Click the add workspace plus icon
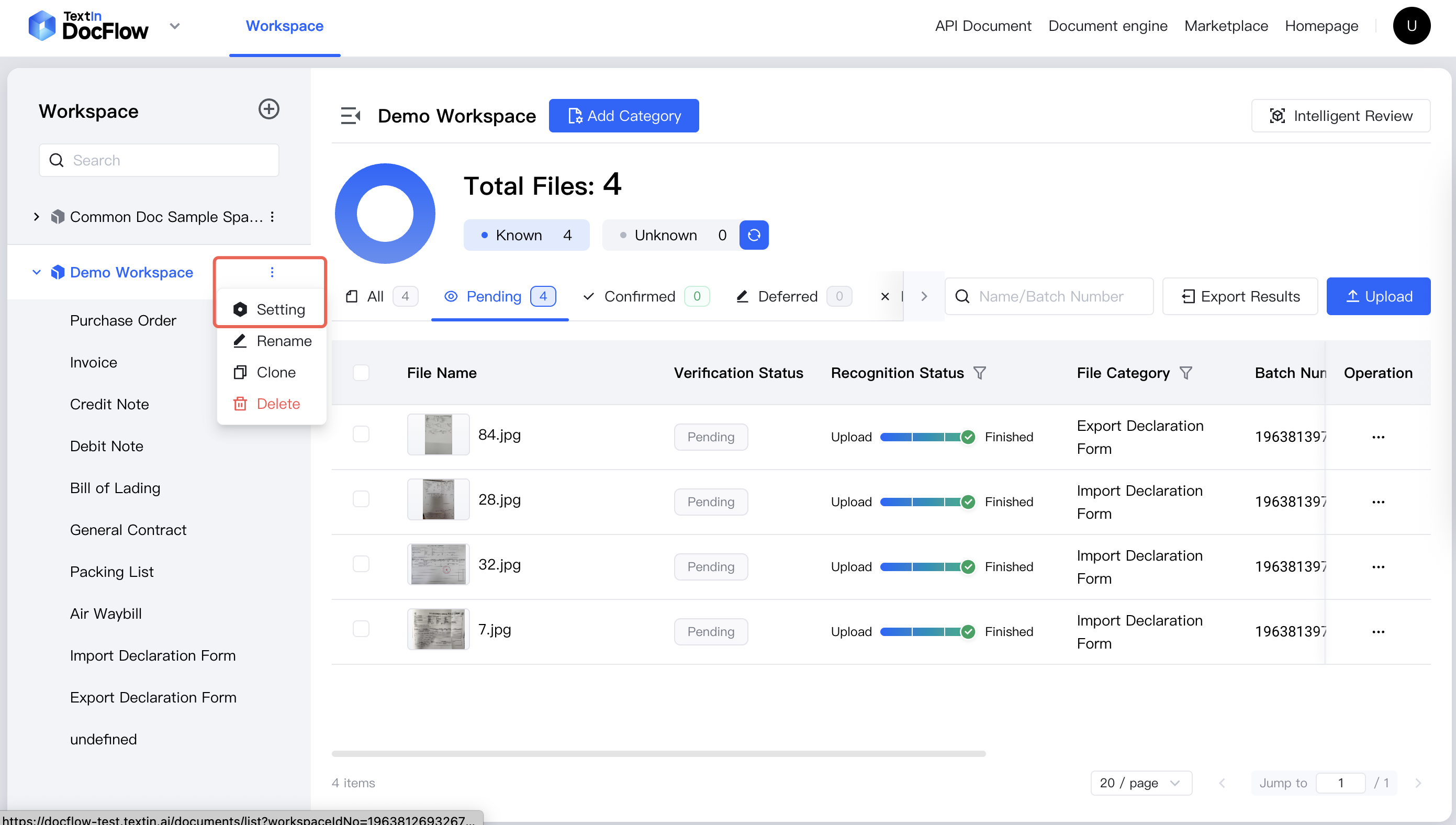1456x825 pixels. [268, 109]
